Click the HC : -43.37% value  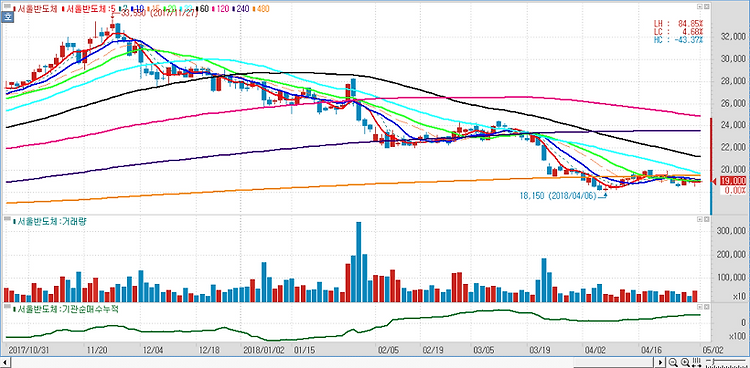678,39
